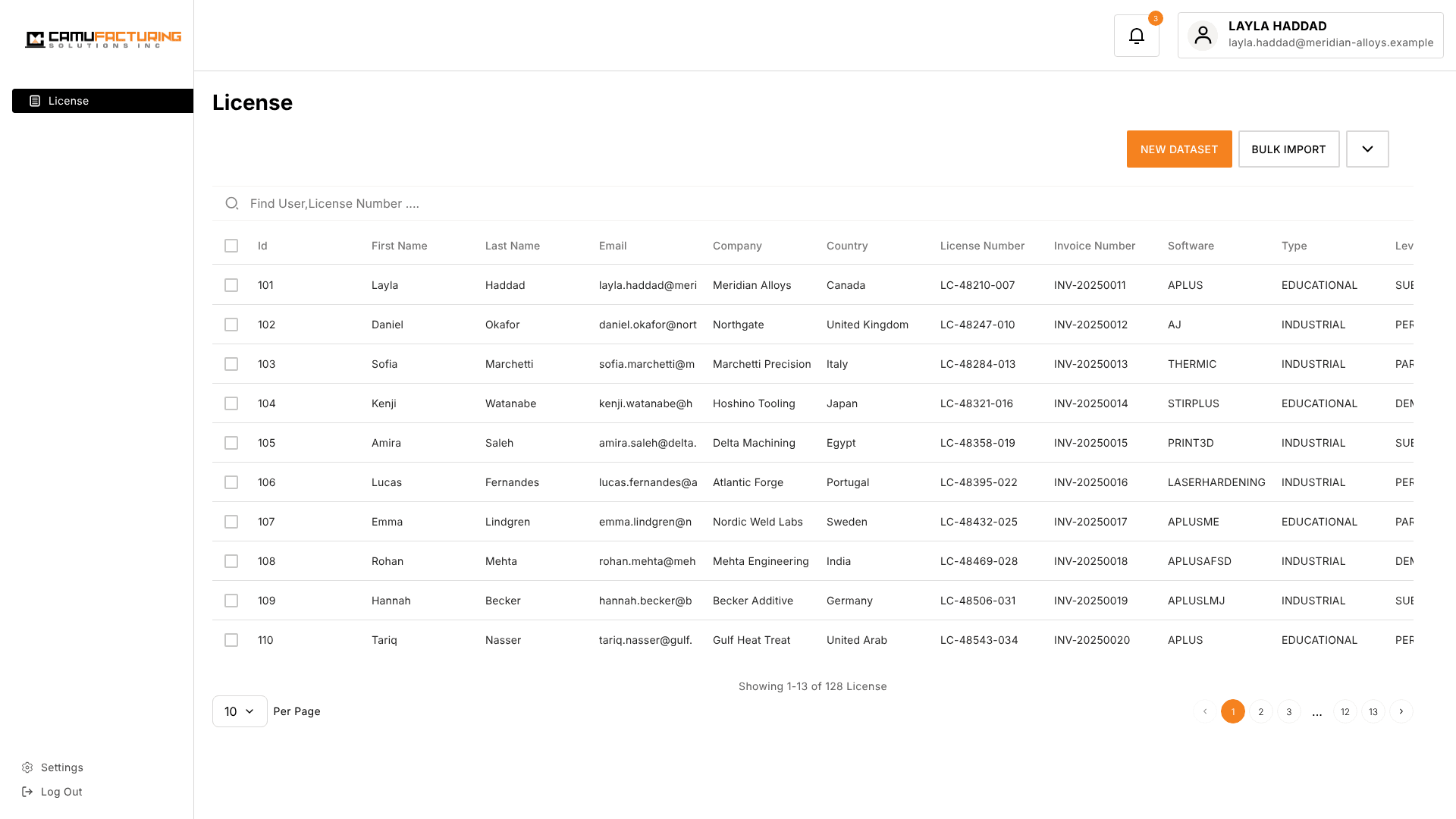The height and width of the screenshot is (819, 1456).
Task: Click license number LC-48395-022
Action: click(979, 482)
